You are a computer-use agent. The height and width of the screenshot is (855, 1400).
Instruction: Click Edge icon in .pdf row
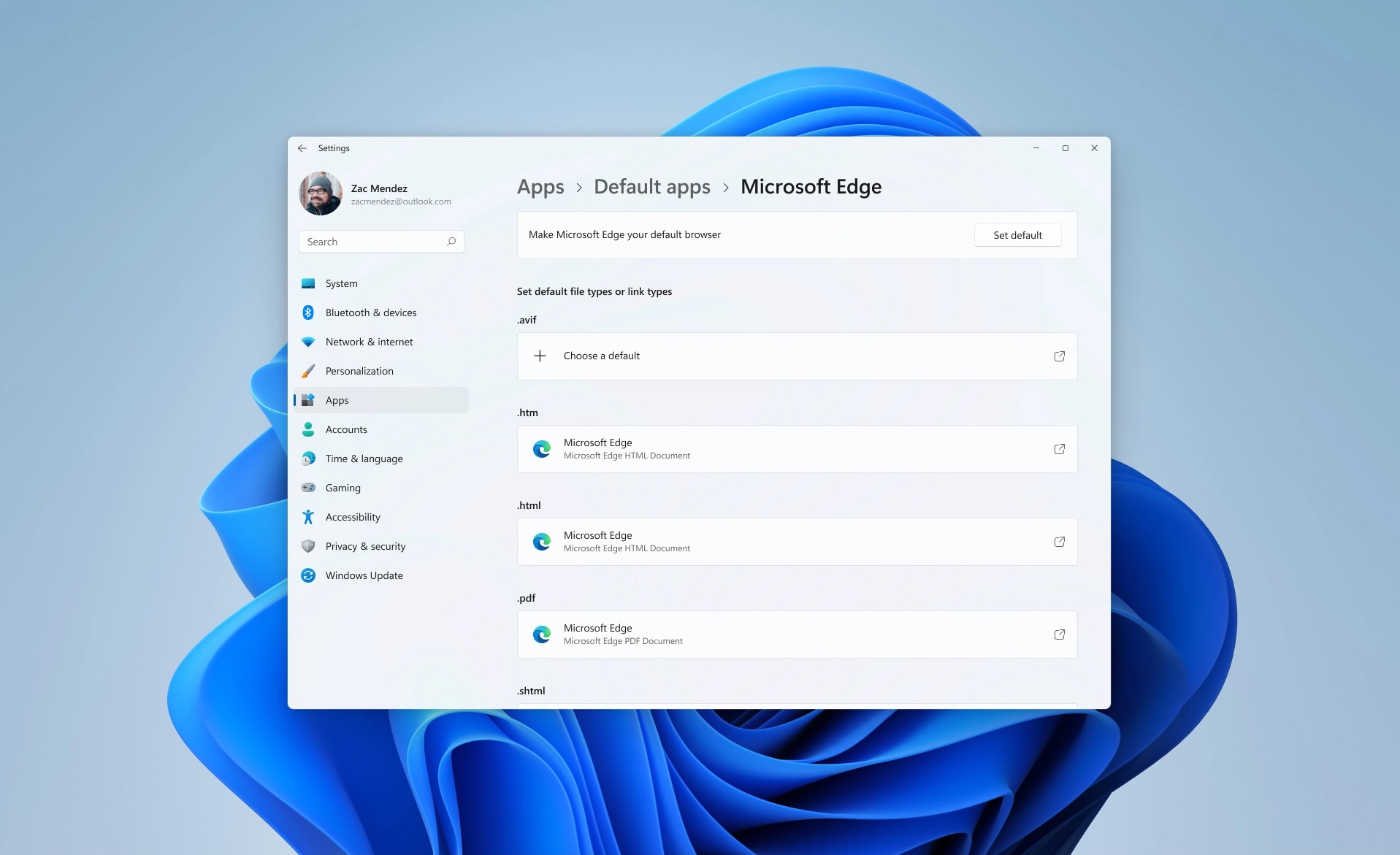click(541, 634)
